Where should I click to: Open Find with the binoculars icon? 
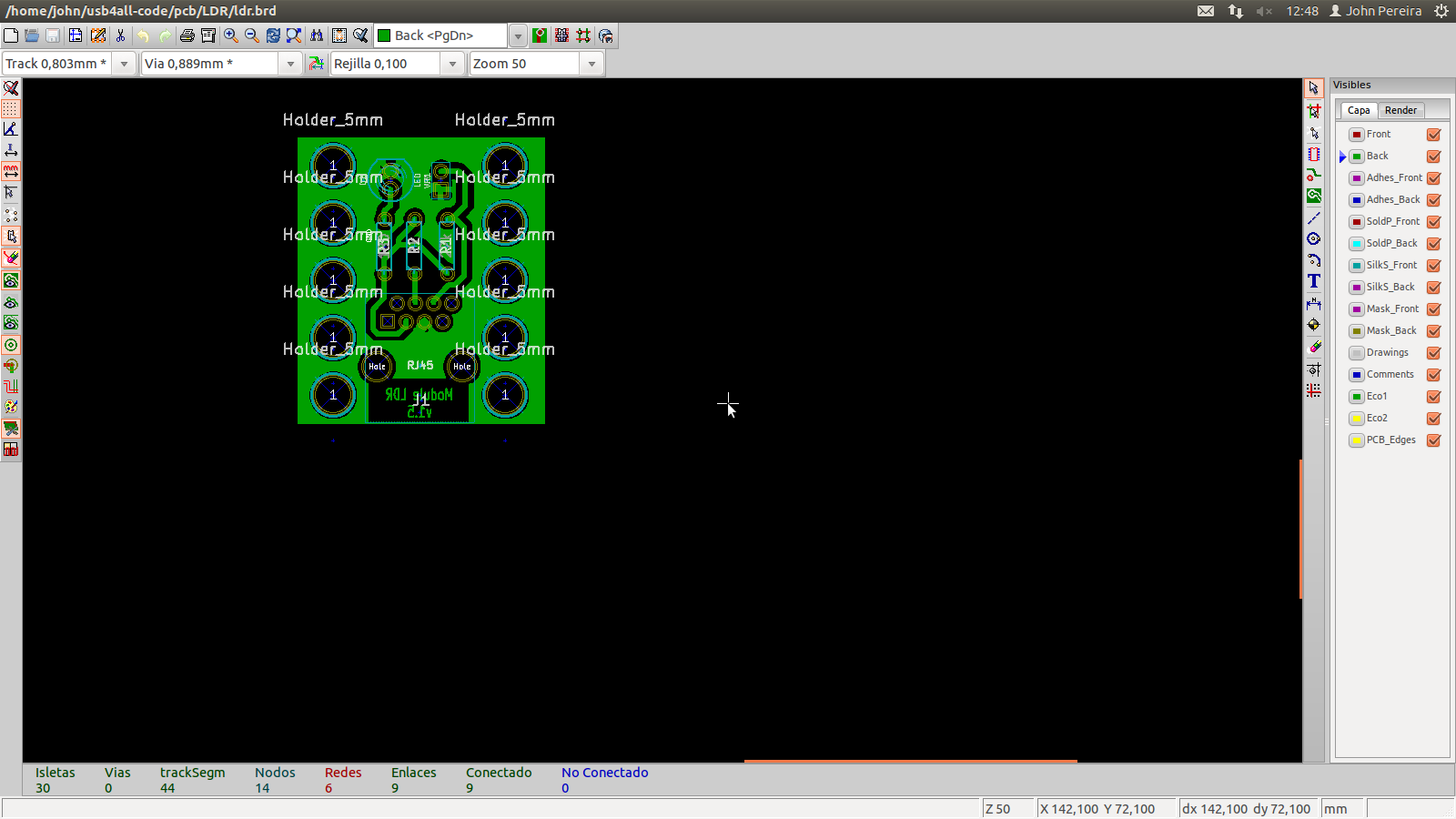317,35
